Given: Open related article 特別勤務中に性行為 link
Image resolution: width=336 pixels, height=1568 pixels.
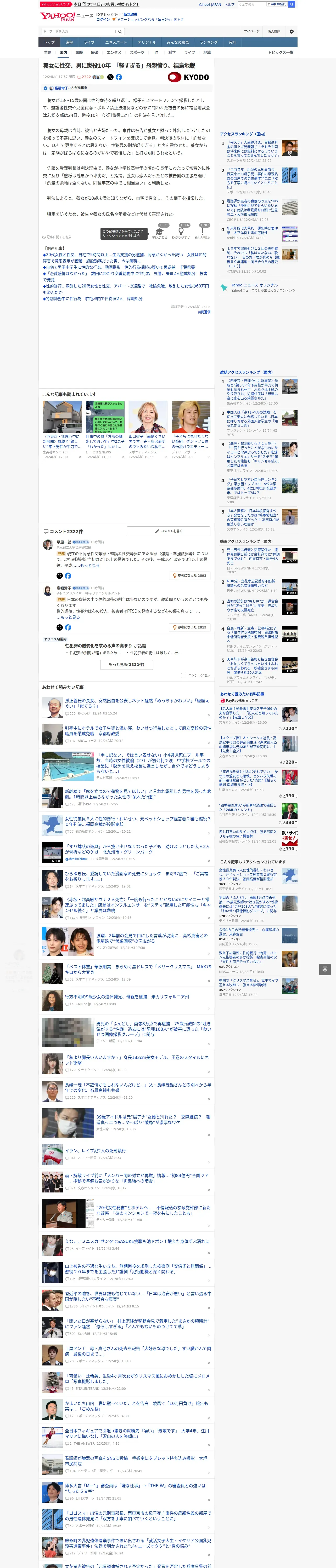Looking at the screenshot, I should (x=93, y=299).
